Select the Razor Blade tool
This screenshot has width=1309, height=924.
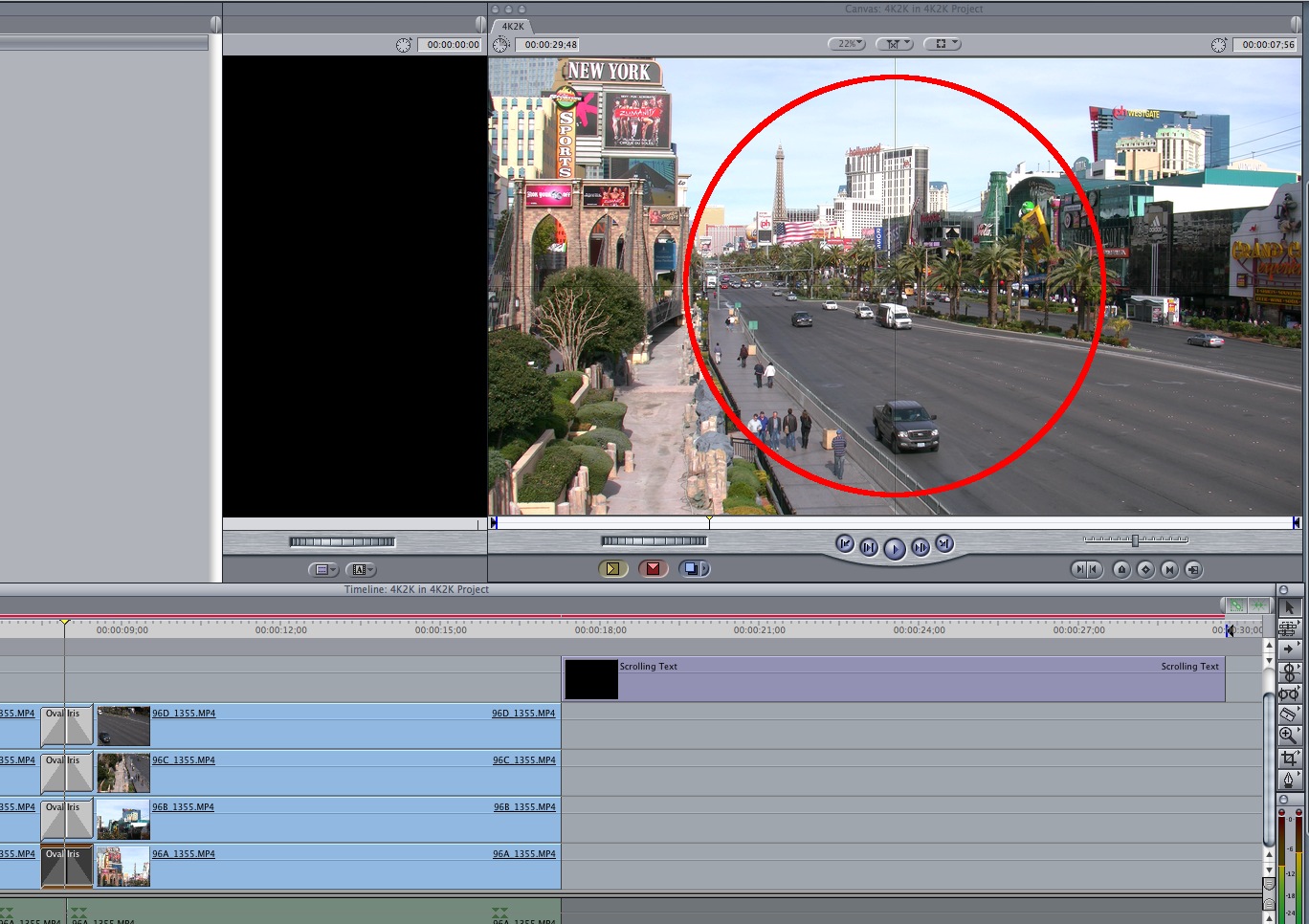point(1288,714)
